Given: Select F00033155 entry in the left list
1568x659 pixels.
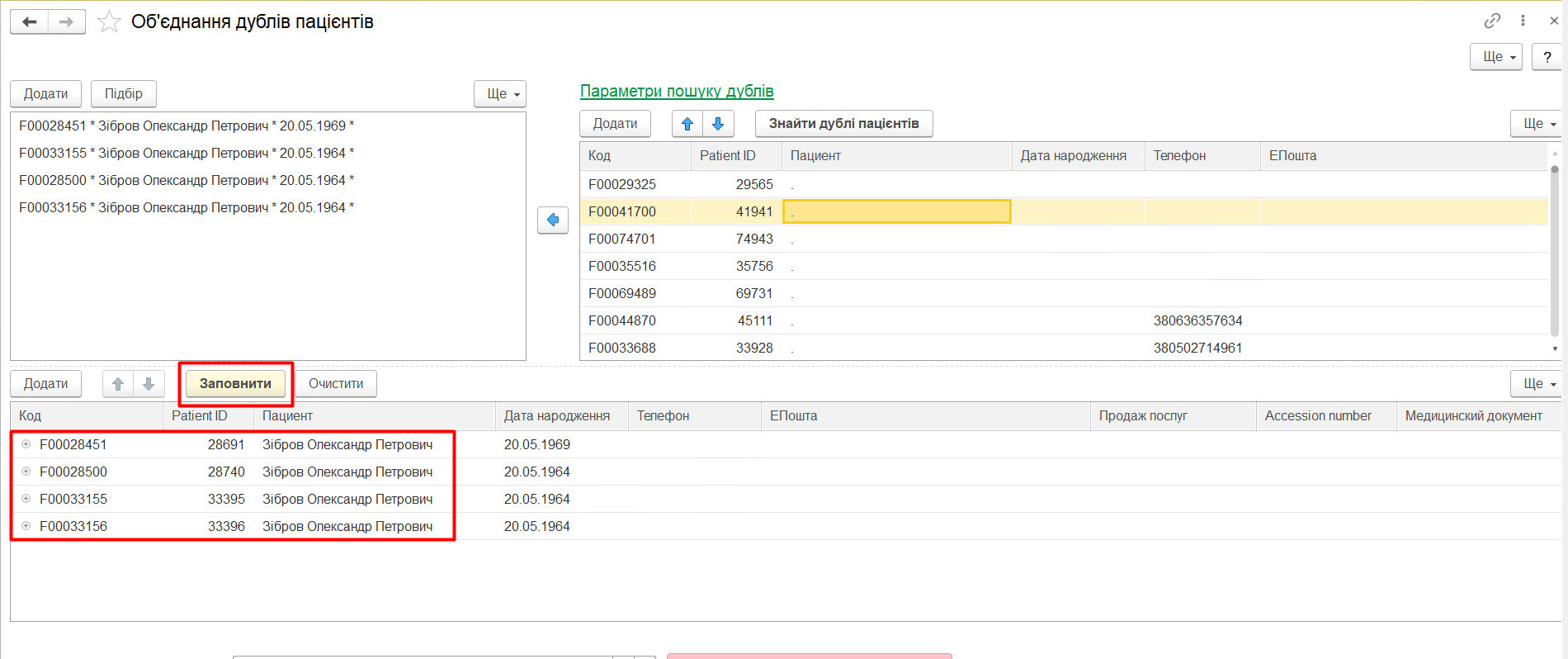Looking at the screenshot, I should [x=187, y=153].
